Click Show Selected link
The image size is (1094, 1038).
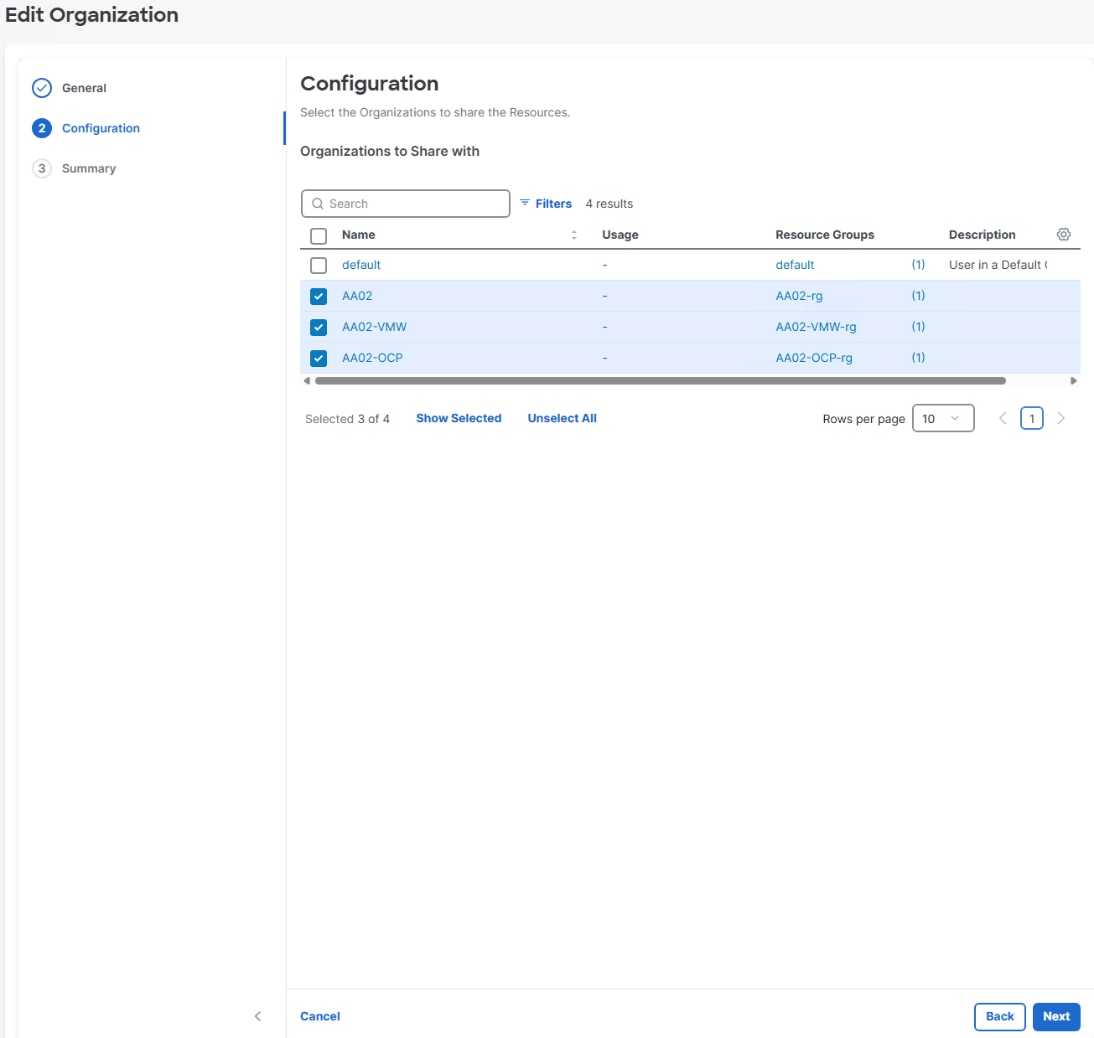coord(458,418)
